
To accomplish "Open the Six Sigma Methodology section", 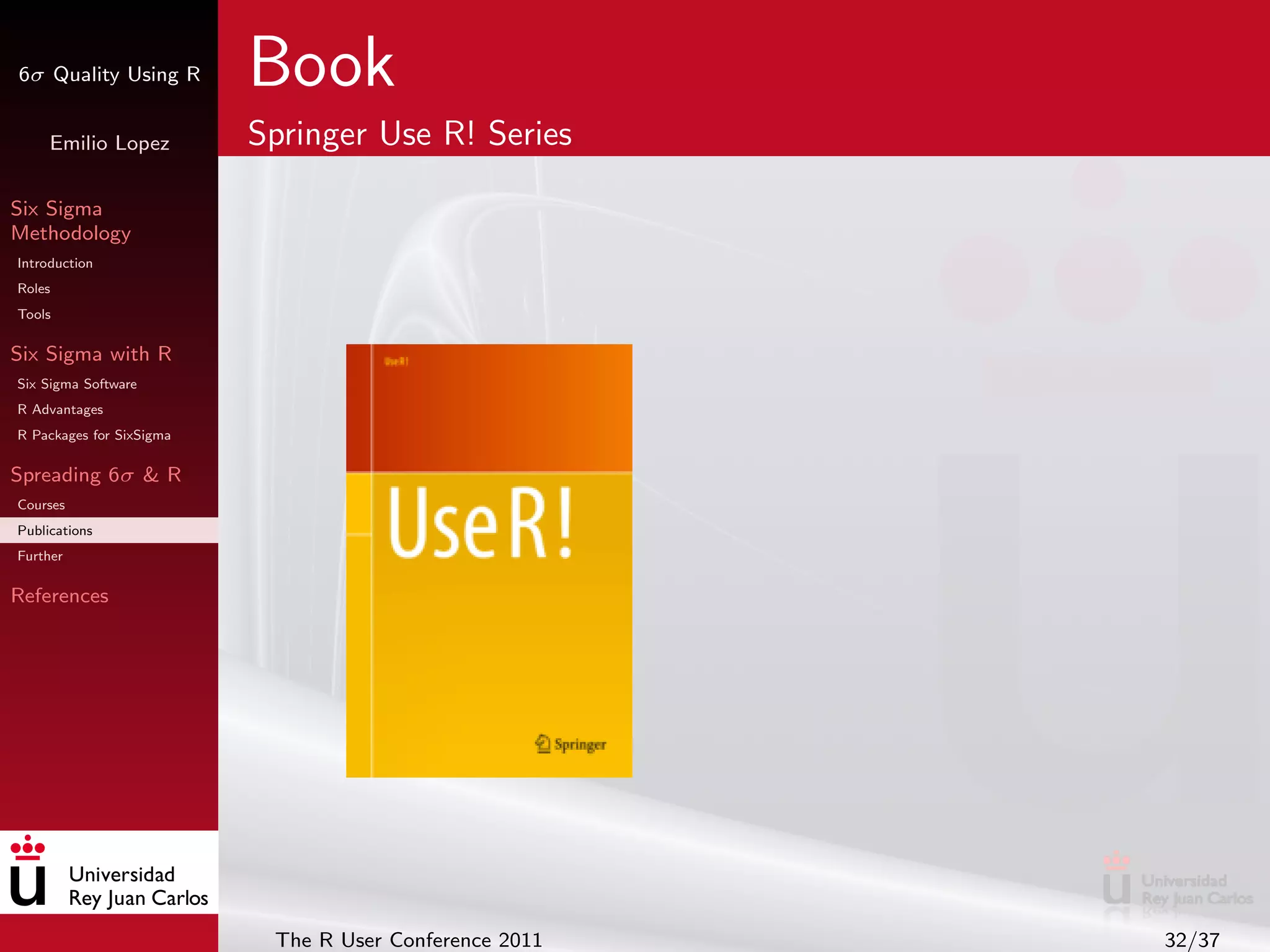I will coord(71,221).
